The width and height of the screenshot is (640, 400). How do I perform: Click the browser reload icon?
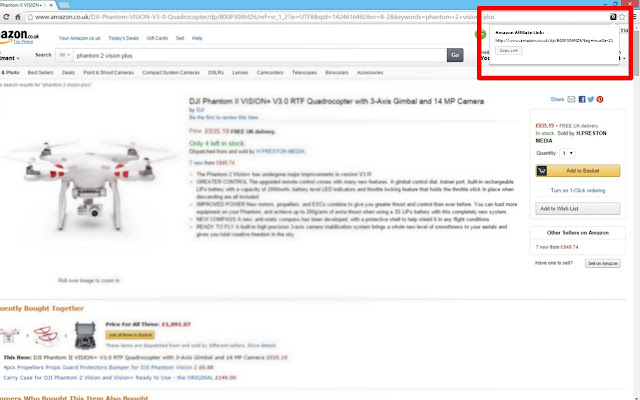tap(6, 17)
